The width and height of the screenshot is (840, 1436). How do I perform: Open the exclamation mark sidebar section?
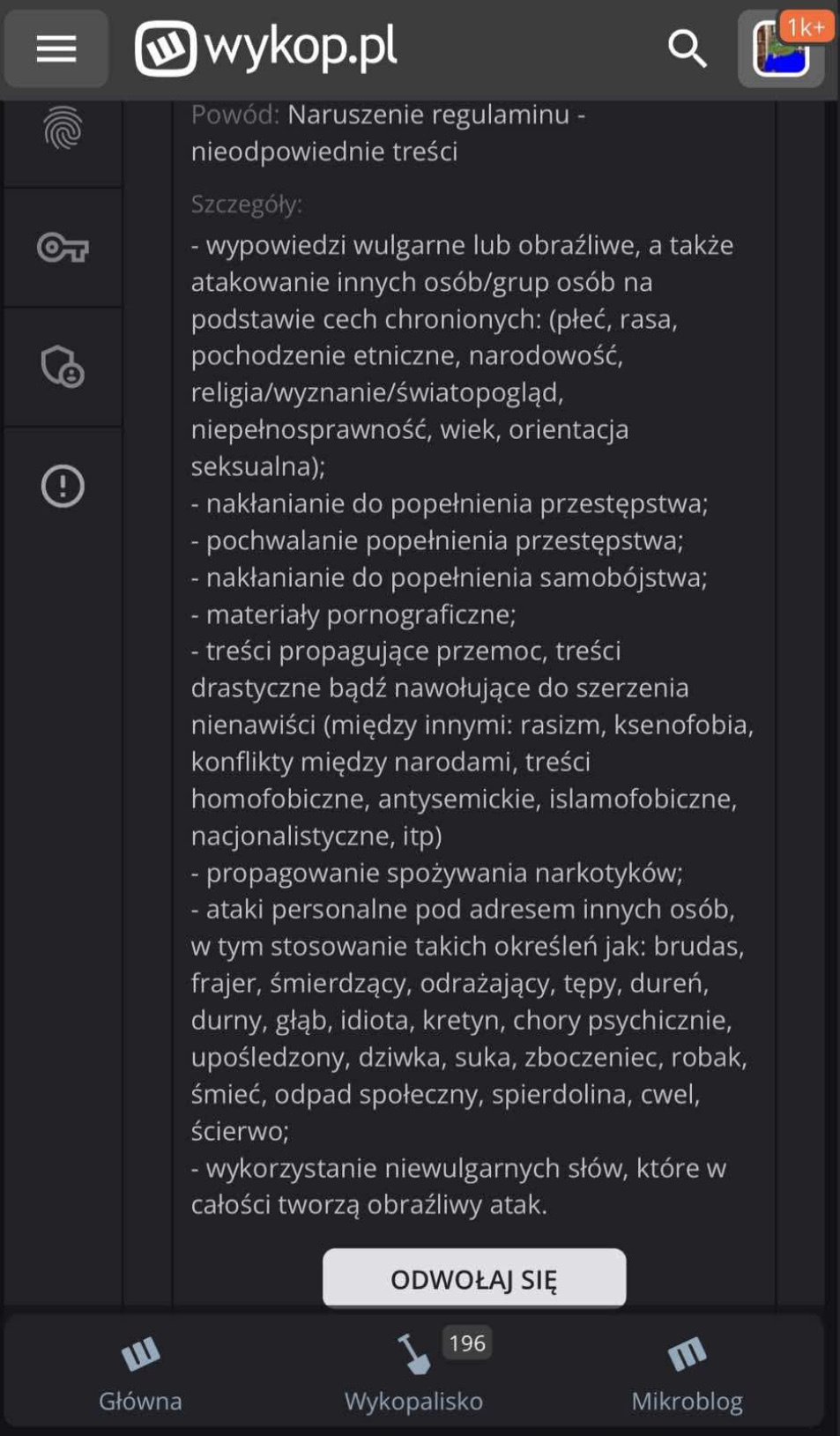(x=63, y=486)
